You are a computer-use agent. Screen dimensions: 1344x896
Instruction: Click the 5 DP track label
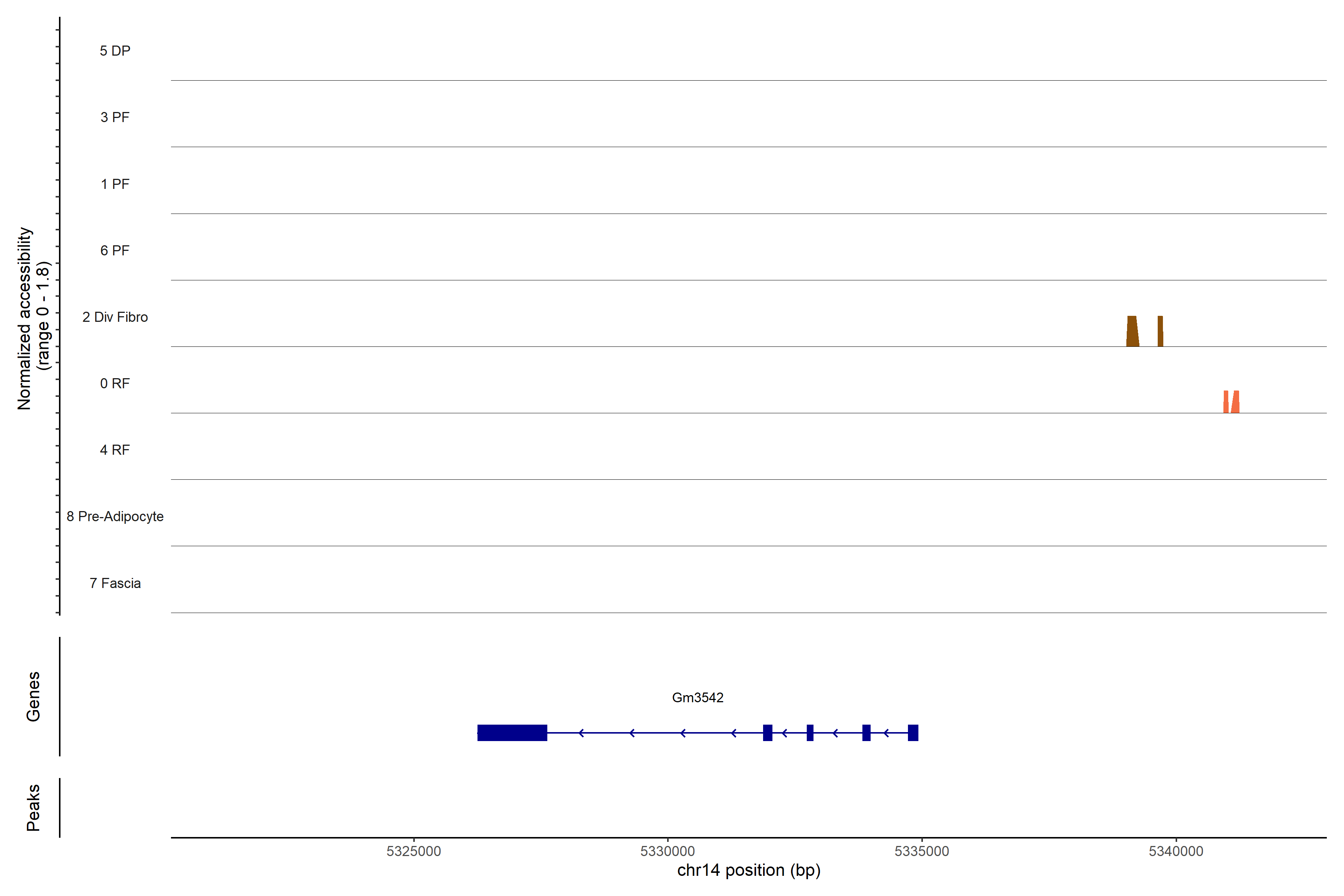click(115, 51)
